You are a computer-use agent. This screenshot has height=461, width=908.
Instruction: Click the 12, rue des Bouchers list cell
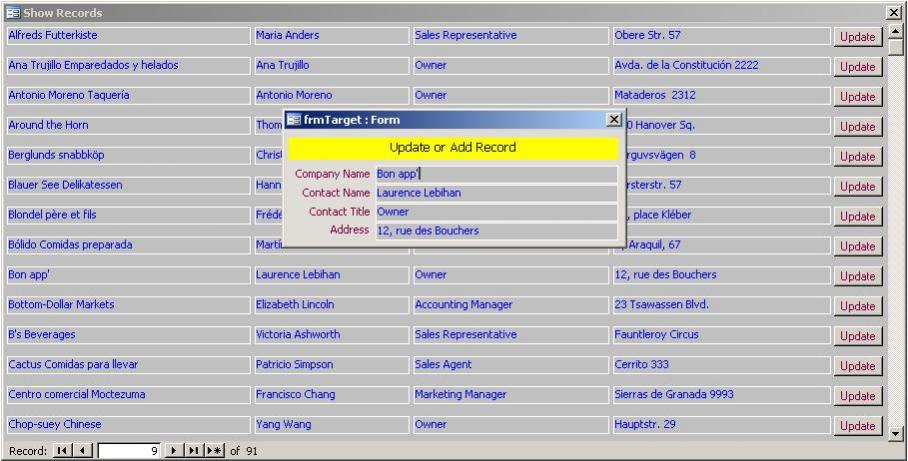point(722,275)
